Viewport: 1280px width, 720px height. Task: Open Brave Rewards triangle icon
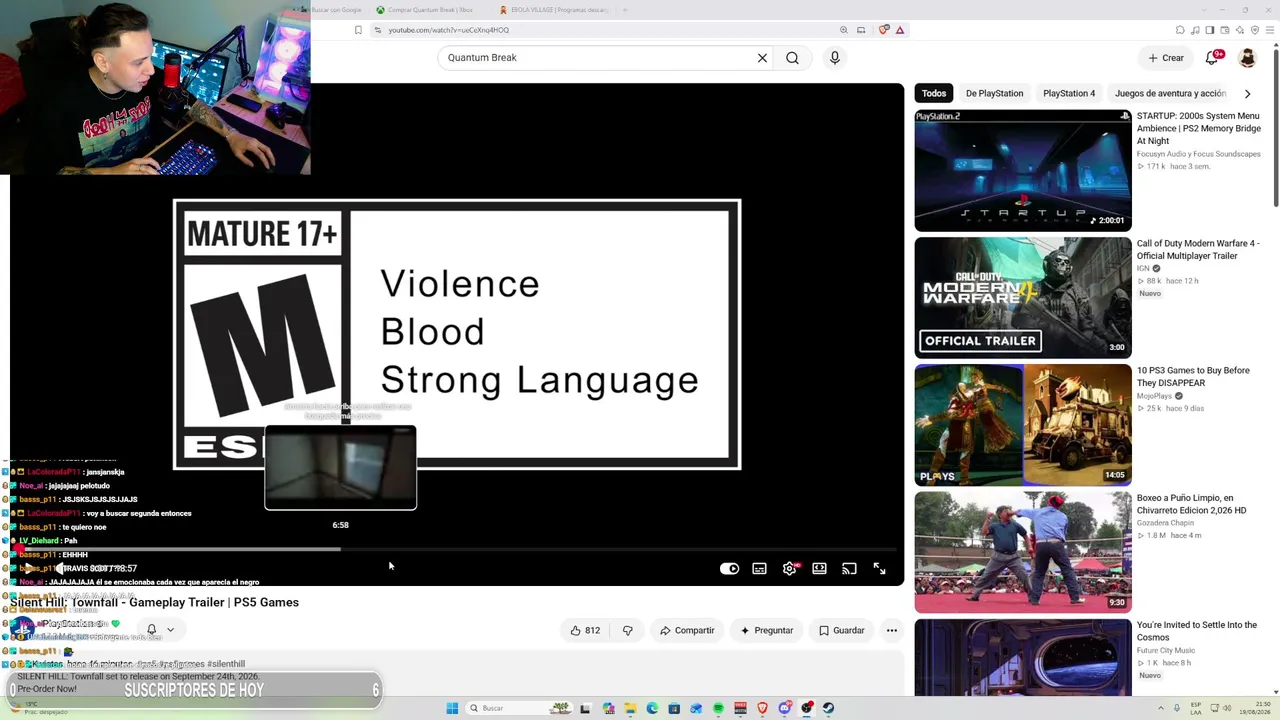coord(900,30)
